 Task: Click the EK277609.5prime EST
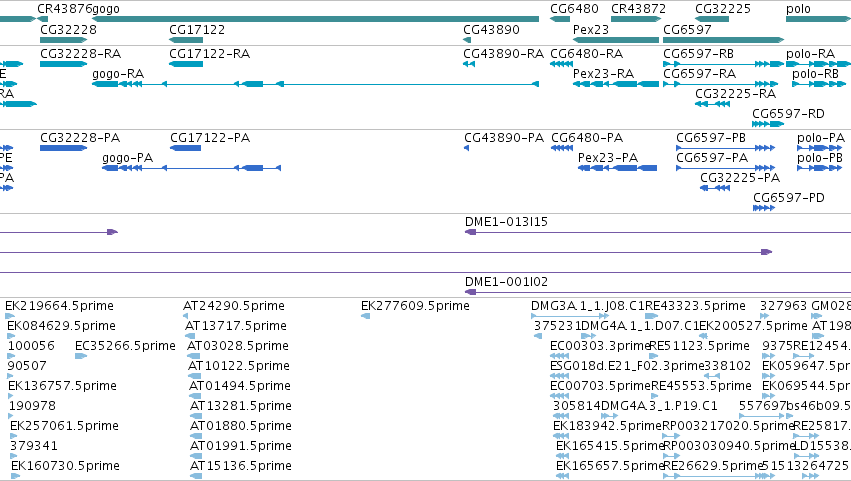click(x=365, y=315)
